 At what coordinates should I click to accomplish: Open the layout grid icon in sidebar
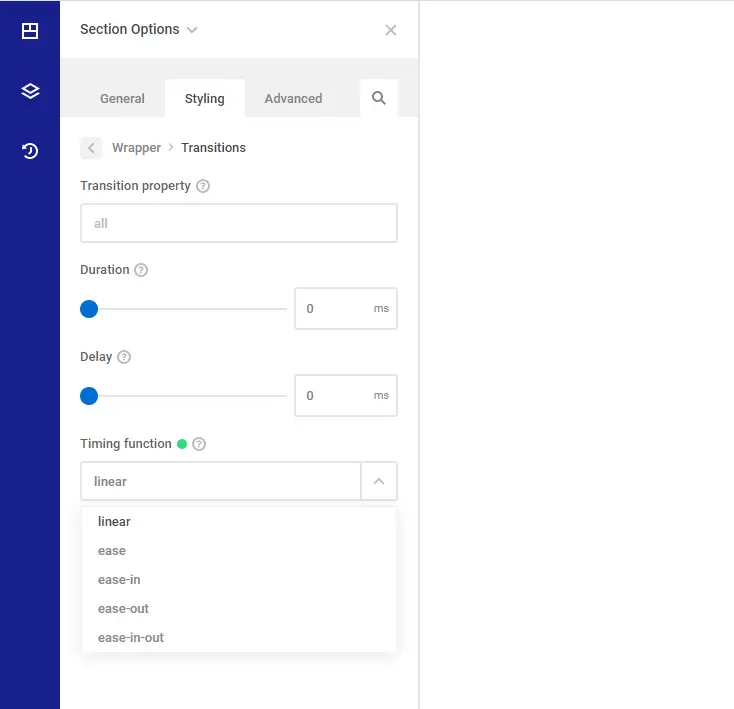pyautogui.click(x=30, y=31)
